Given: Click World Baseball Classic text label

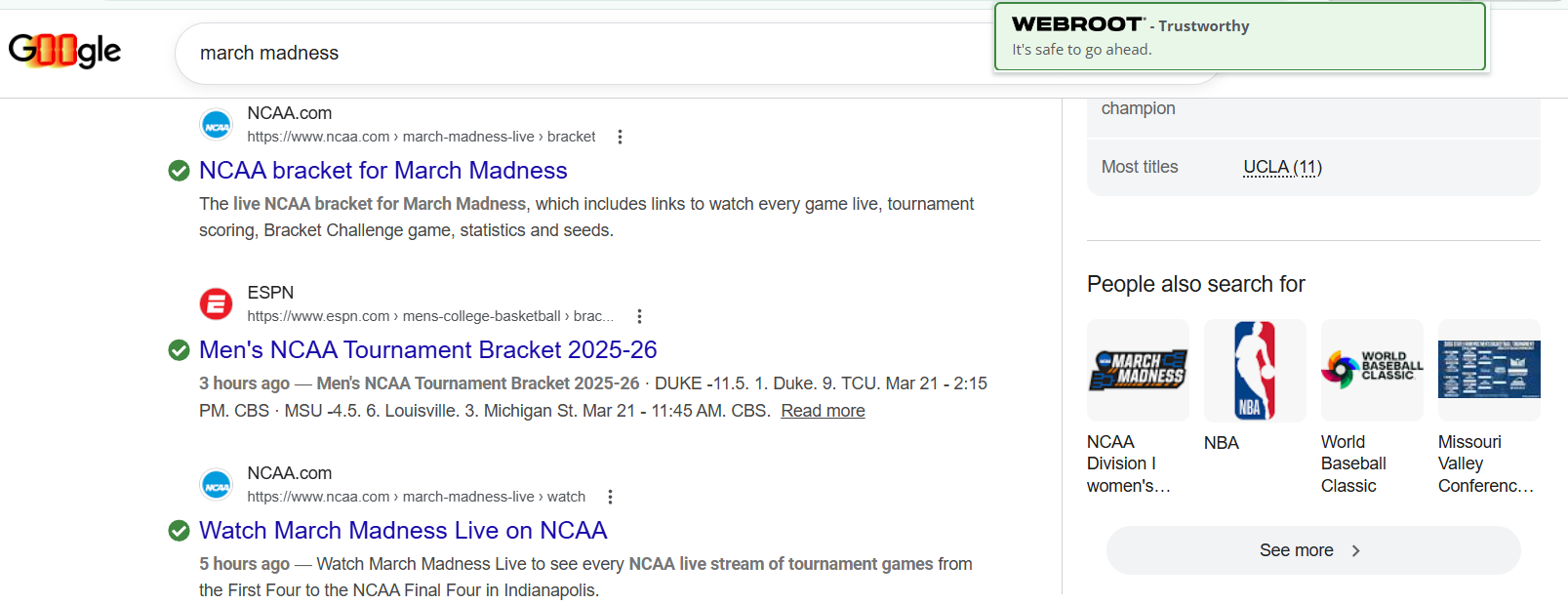Looking at the screenshot, I should (x=1353, y=463).
